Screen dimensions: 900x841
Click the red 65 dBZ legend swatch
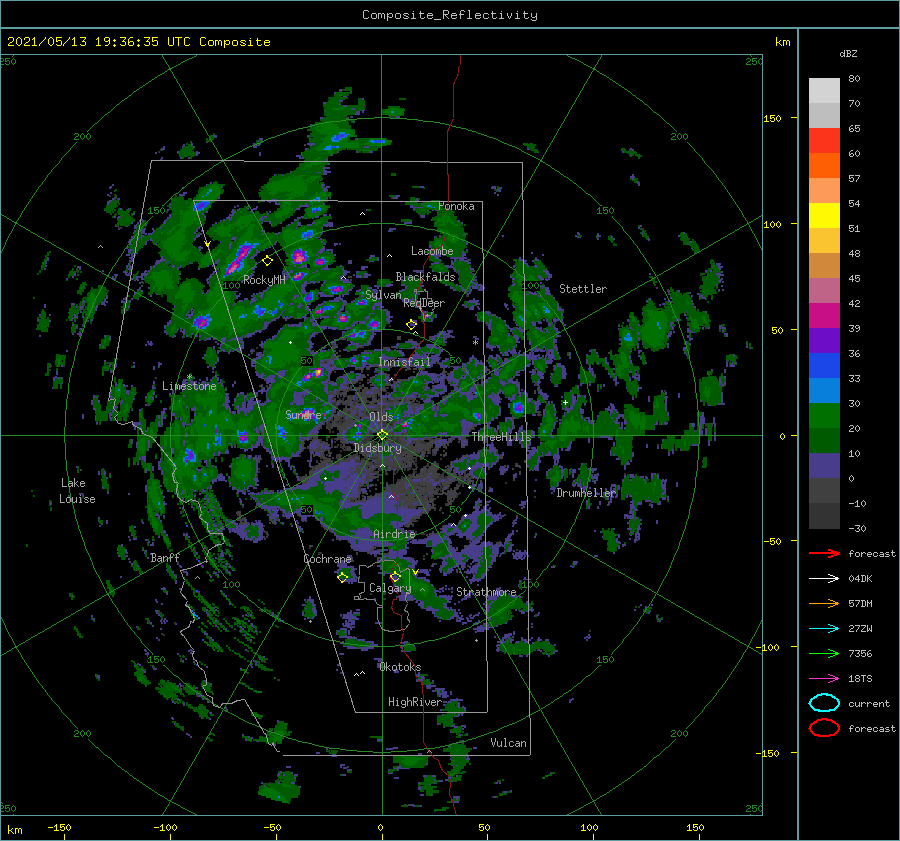coord(824,141)
